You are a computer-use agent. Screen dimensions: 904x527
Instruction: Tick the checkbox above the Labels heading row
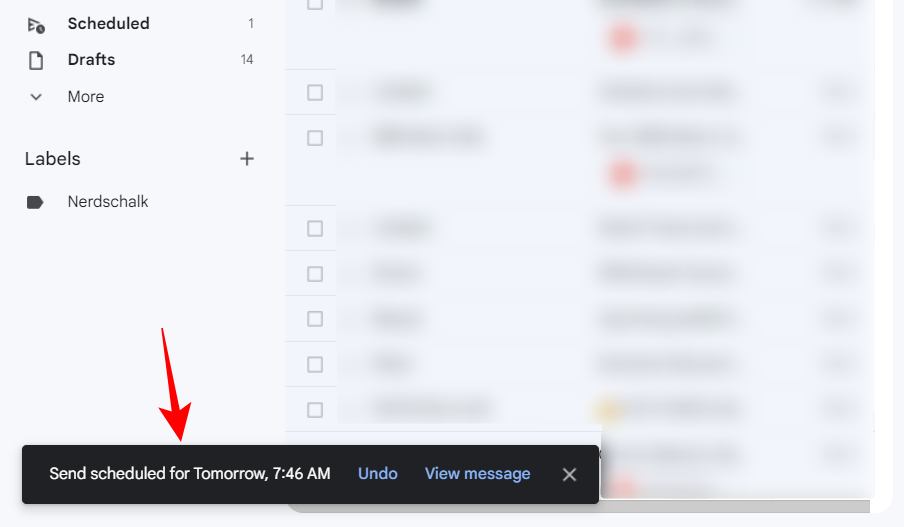(315, 138)
